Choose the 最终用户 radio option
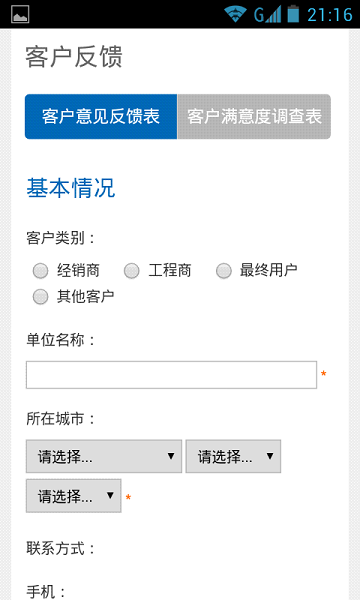 224,271
